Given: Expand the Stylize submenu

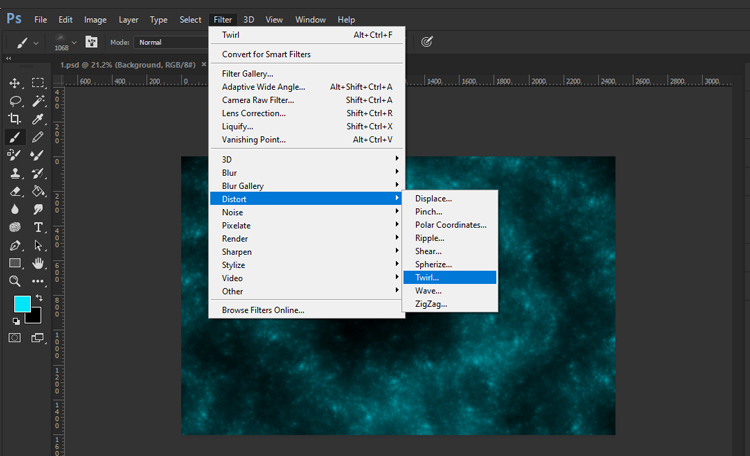Looking at the screenshot, I should pyautogui.click(x=306, y=265).
